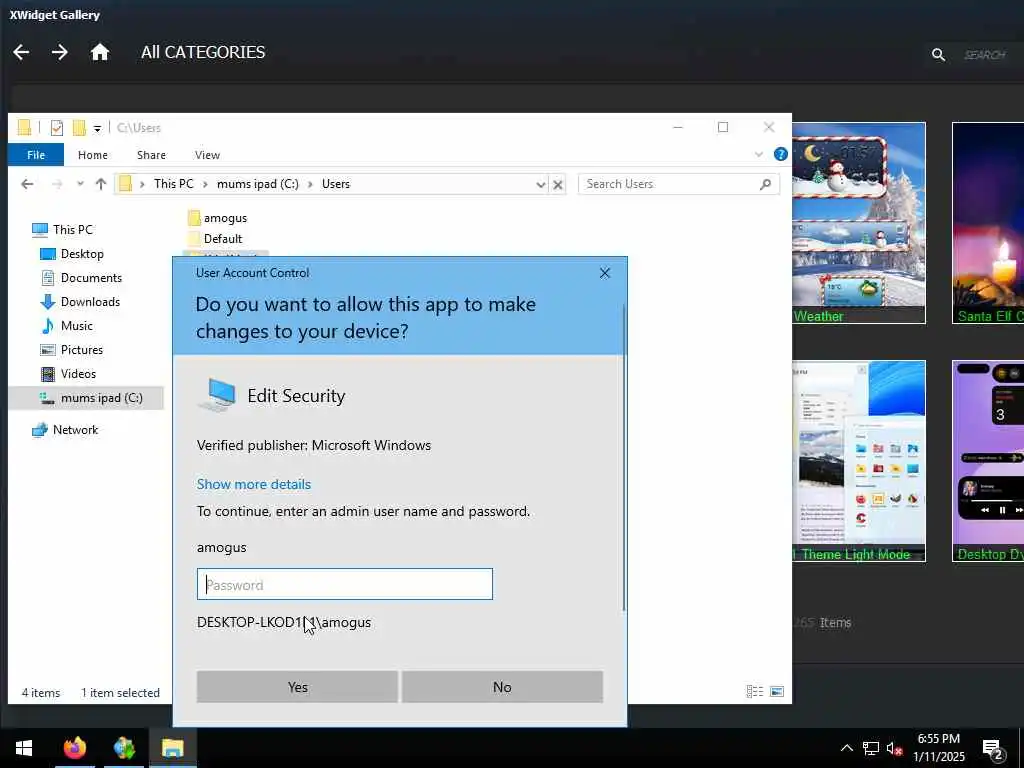The height and width of the screenshot is (768, 1024).
Task: Click the New folder quick access icon
Action: 79,128
